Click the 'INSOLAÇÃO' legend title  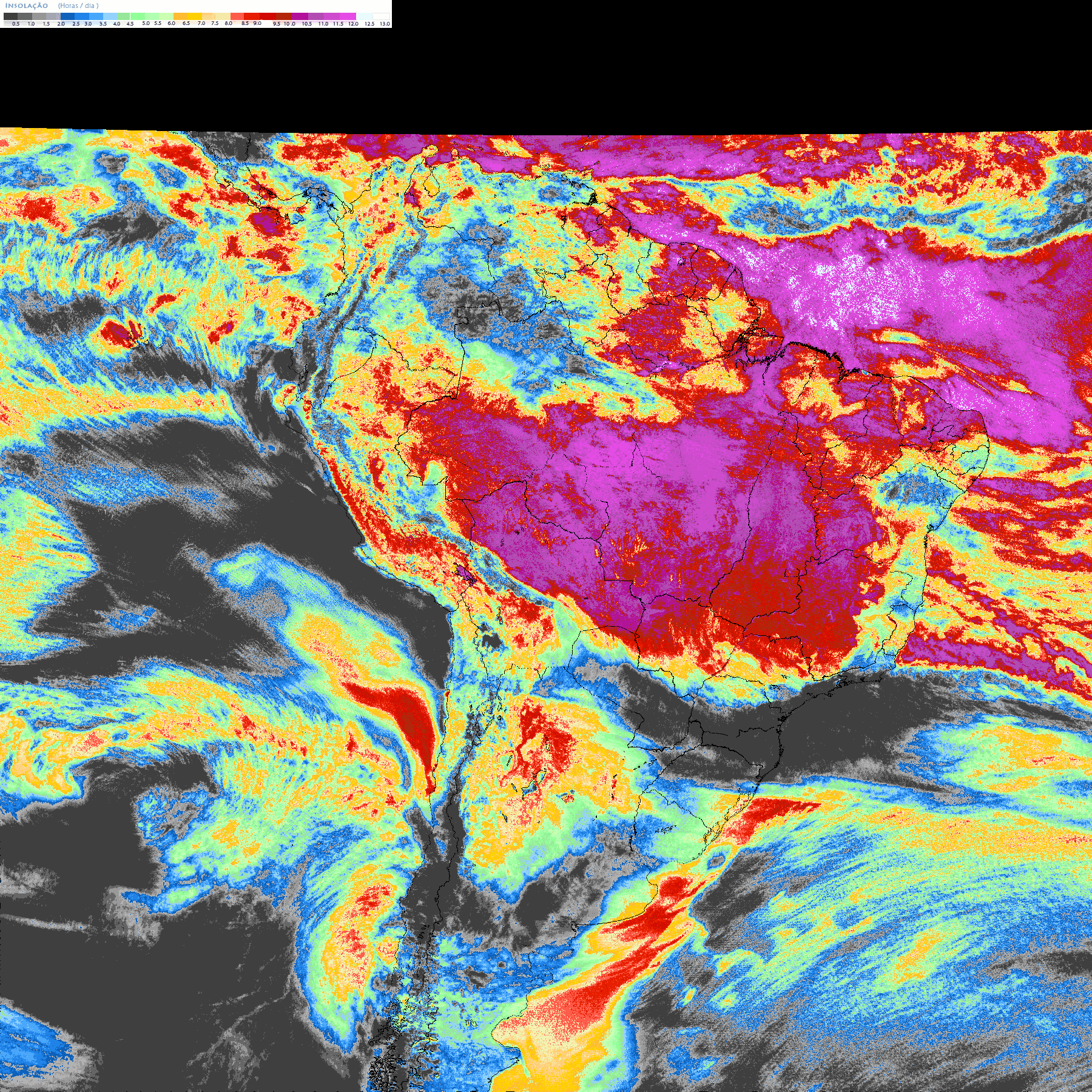[x=27, y=5]
